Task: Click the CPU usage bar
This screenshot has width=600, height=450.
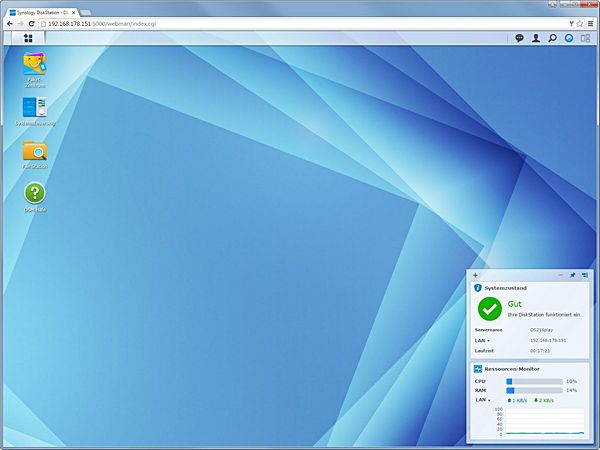Action: (x=534, y=382)
